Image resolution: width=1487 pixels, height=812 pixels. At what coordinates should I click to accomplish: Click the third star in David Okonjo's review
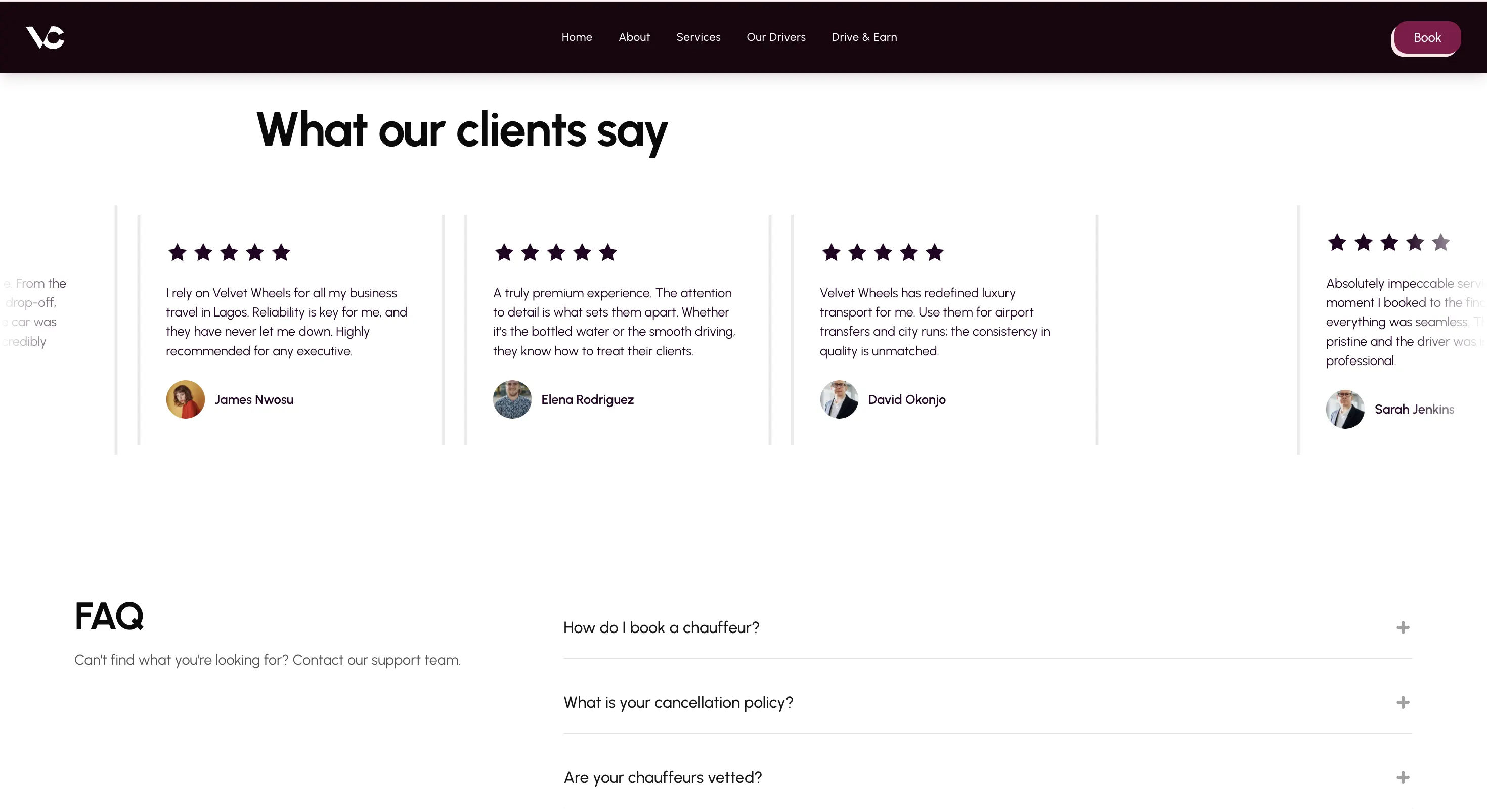[x=883, y=252]
